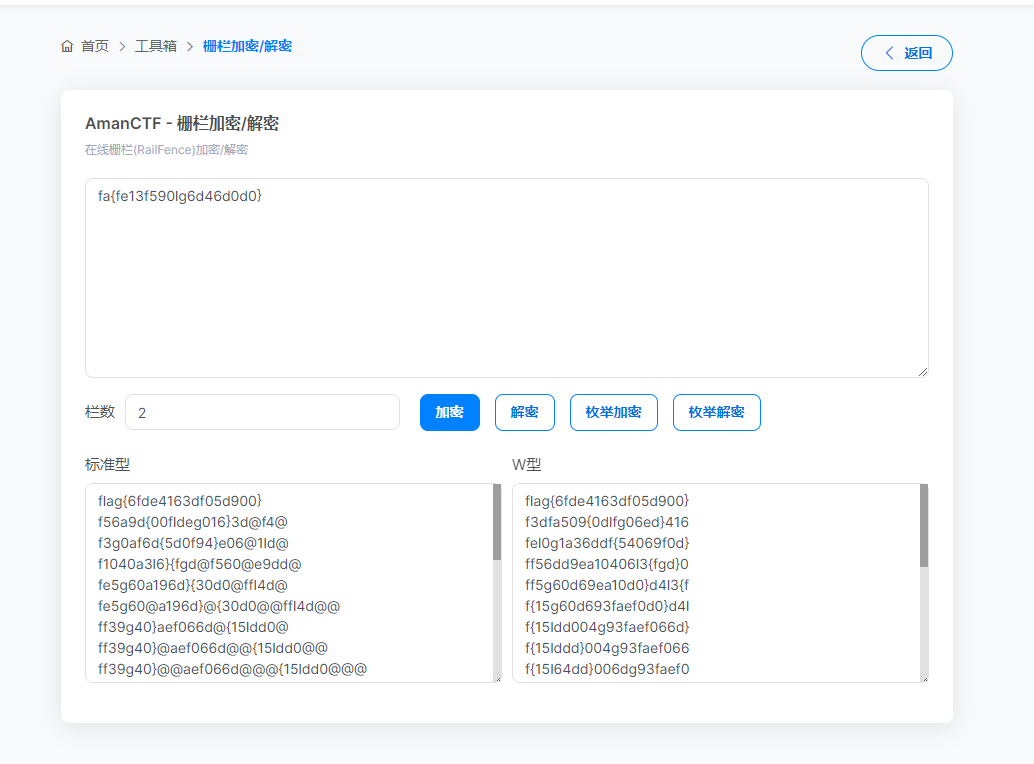Click the 枚举解密 enumerate decrypt button
Viewport: 1034px width, 764px height.
click(x=716, y=412)
